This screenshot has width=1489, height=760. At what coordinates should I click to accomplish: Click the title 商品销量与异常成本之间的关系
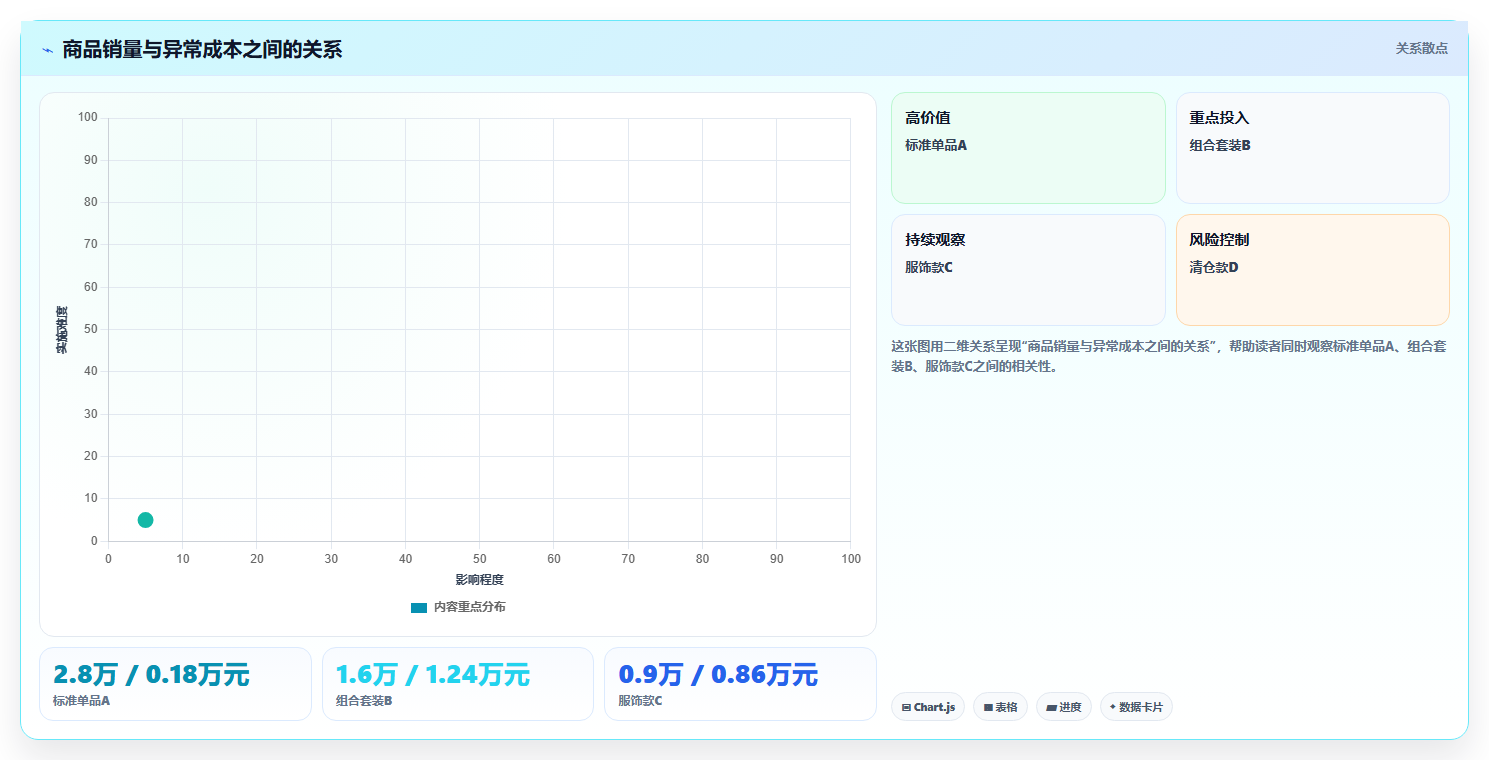[x=202, y=49]
